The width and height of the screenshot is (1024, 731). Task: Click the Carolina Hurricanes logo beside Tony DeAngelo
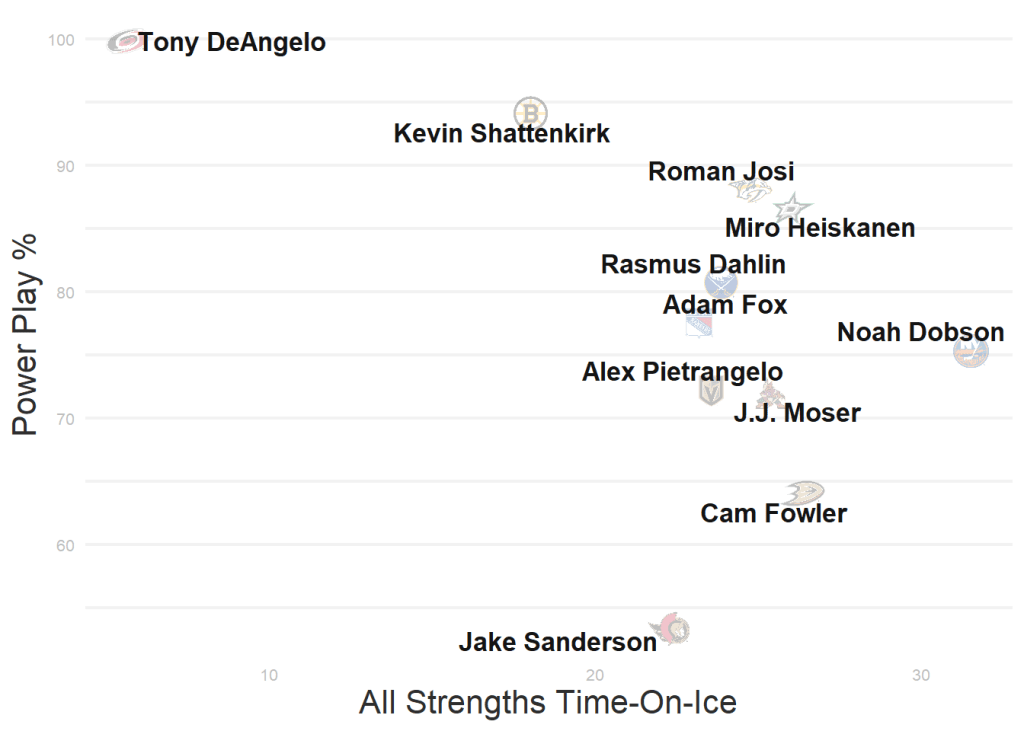click(125, 41)
